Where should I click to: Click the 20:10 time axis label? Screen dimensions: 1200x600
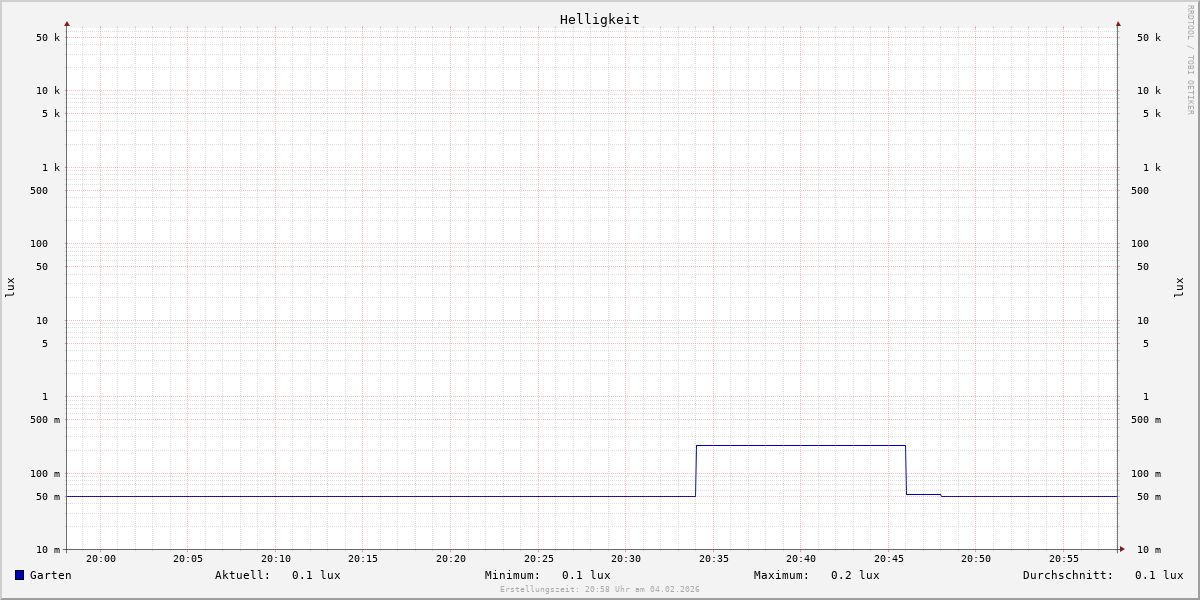(276, 559)
